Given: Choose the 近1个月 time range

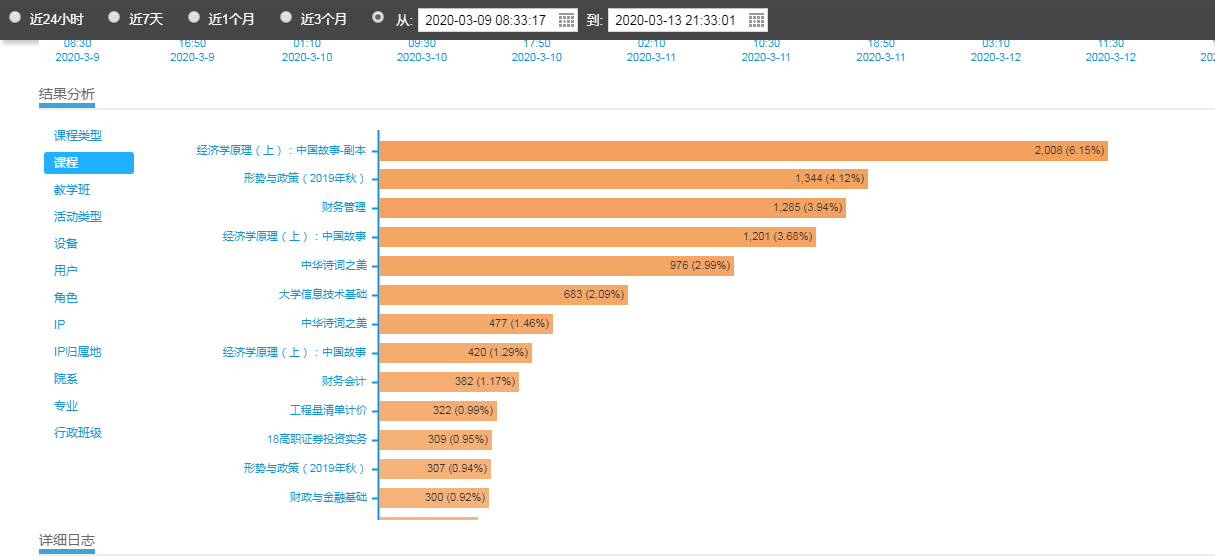Looking at the screenshot, I should pyautogui.click(x=194, y=17).
